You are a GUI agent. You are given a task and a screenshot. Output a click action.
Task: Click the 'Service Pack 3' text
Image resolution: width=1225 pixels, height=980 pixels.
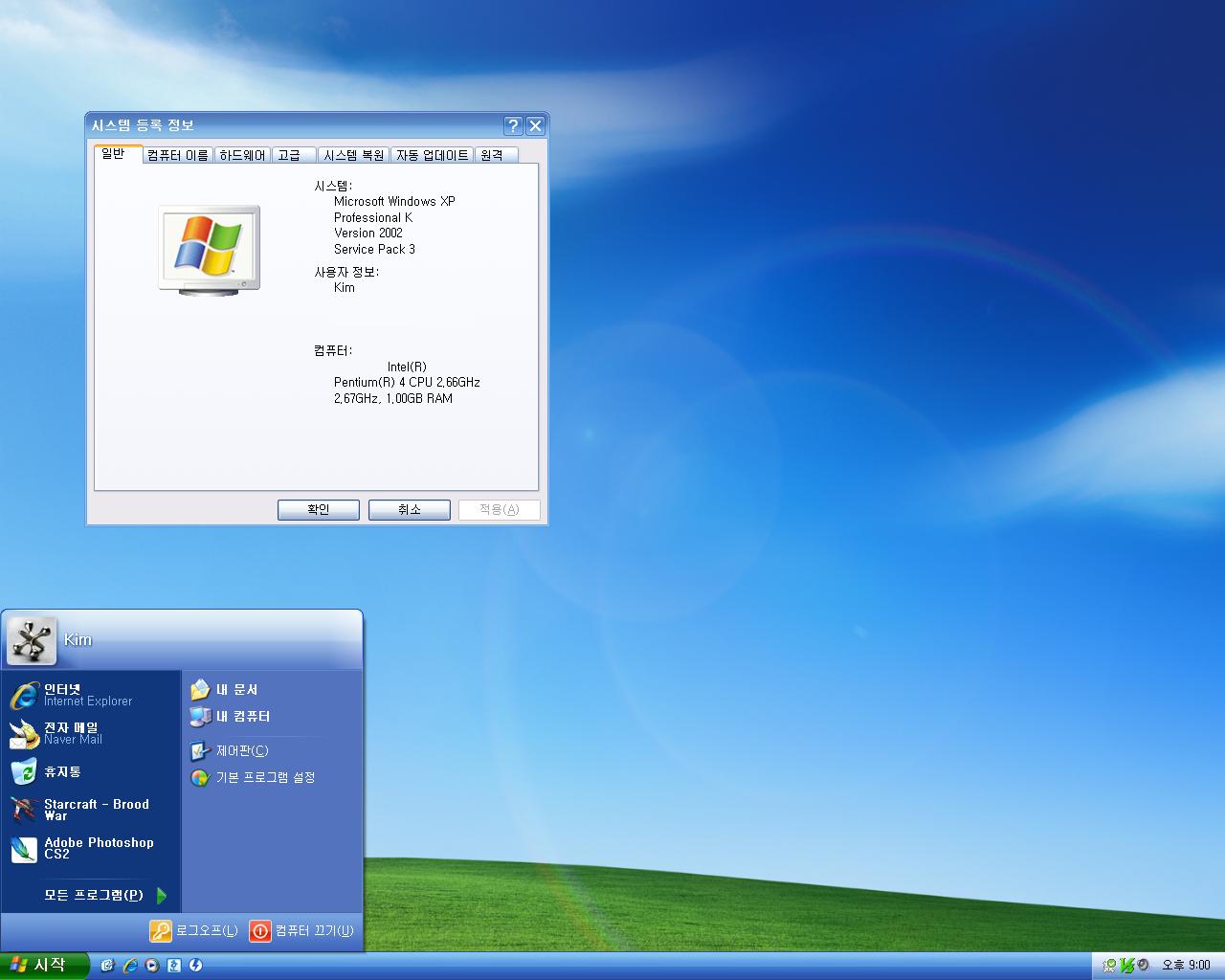(x=374, y=249)
